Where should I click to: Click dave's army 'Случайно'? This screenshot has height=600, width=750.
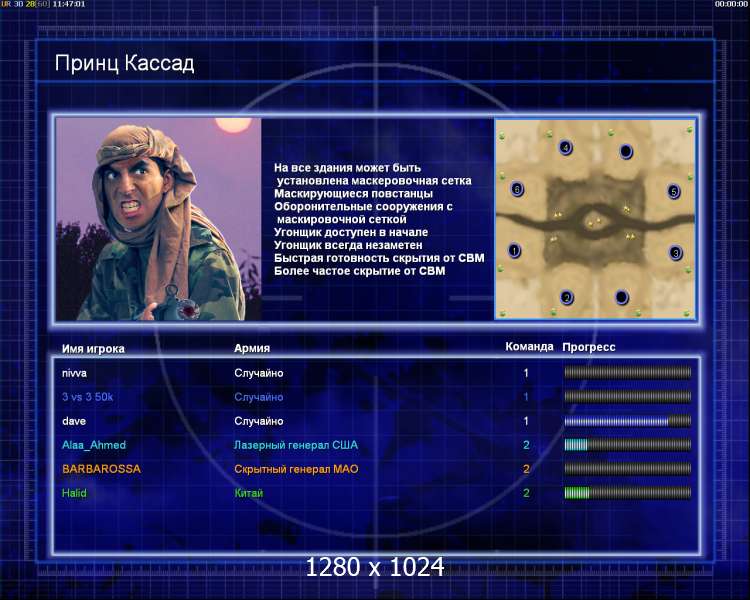click(259, 421)
